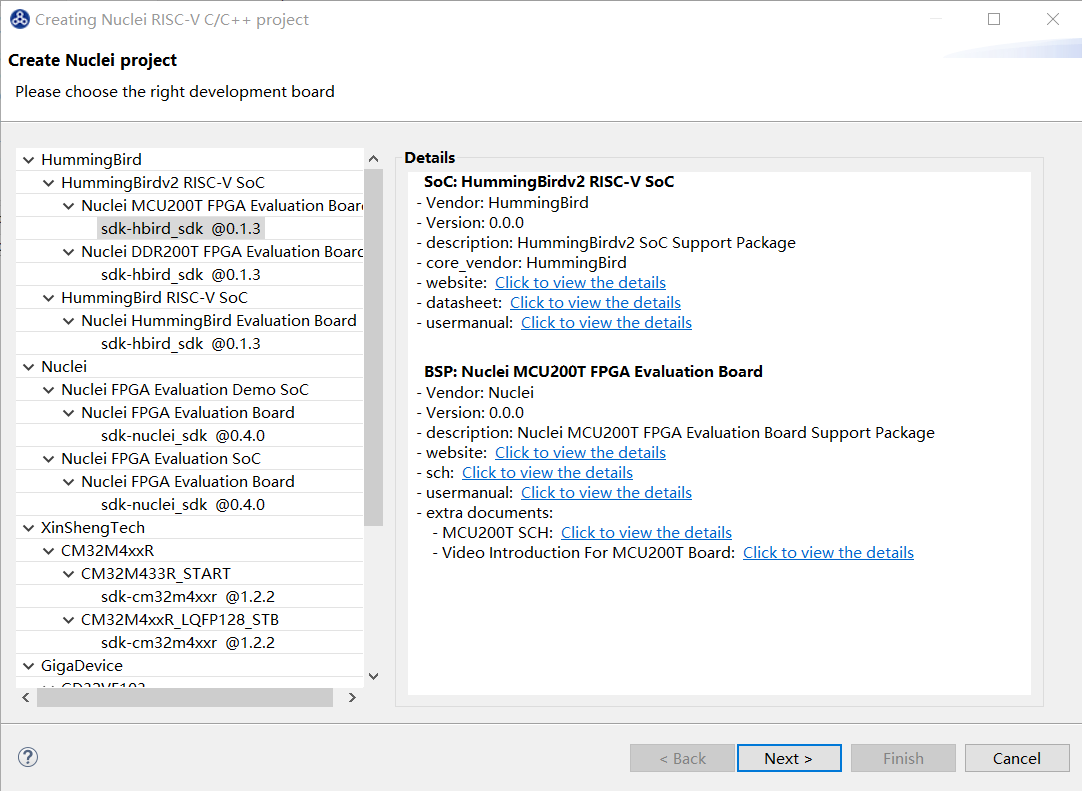Open BSP website details link
This screenshot has width=1082, height=791.
[580, 452]
